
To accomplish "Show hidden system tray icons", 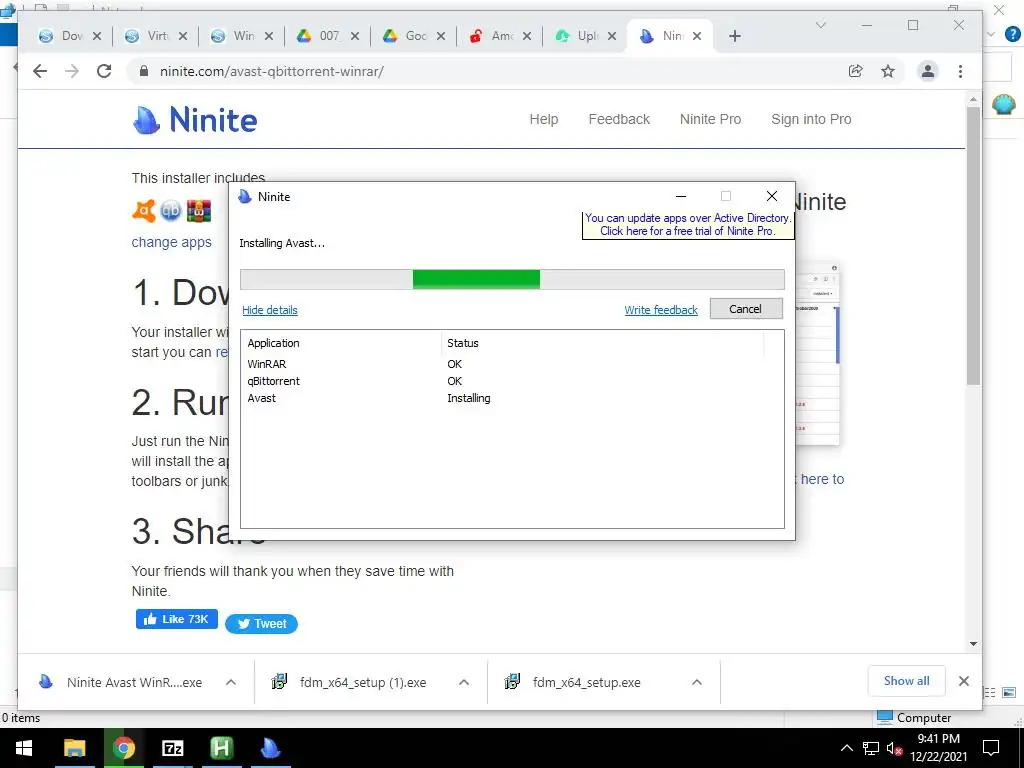I will coord(846,748).
